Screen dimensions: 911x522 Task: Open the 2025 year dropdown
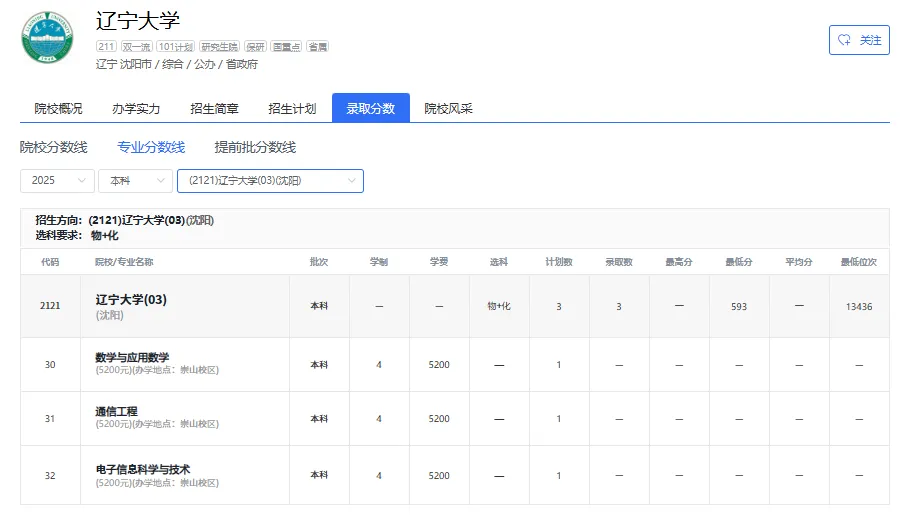[58, 181]
